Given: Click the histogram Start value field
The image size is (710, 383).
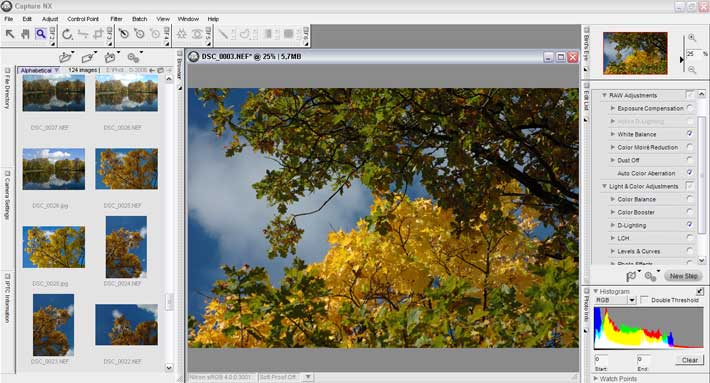Looking at the screenshot, I should 601,360.
